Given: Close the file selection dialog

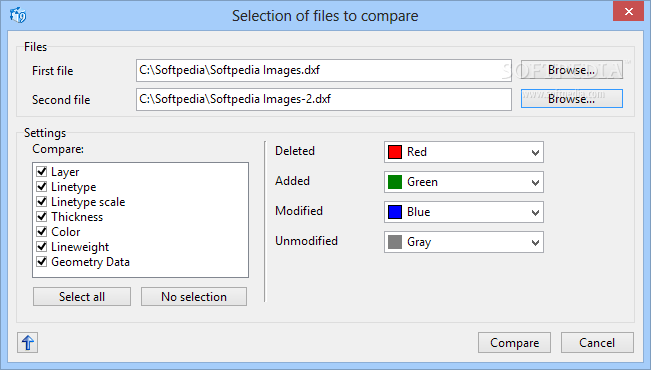Looking at the screenshot, I should (x=629, y=11).
